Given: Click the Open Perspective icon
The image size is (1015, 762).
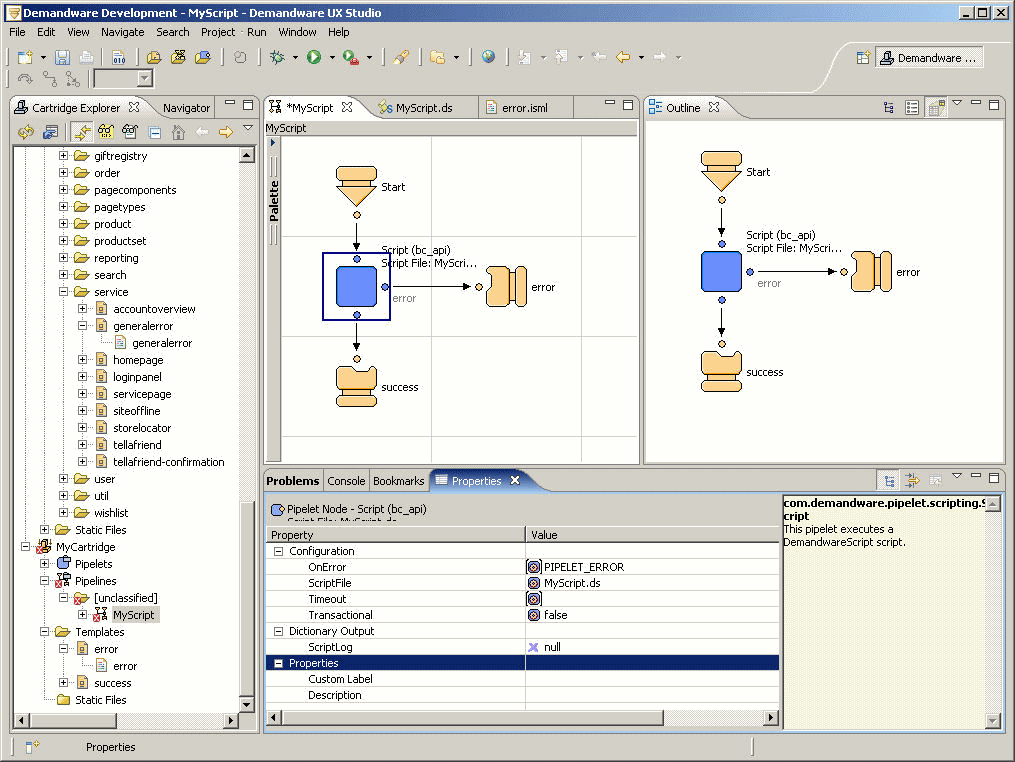Looking at the screenshot, I should (863, 58).
